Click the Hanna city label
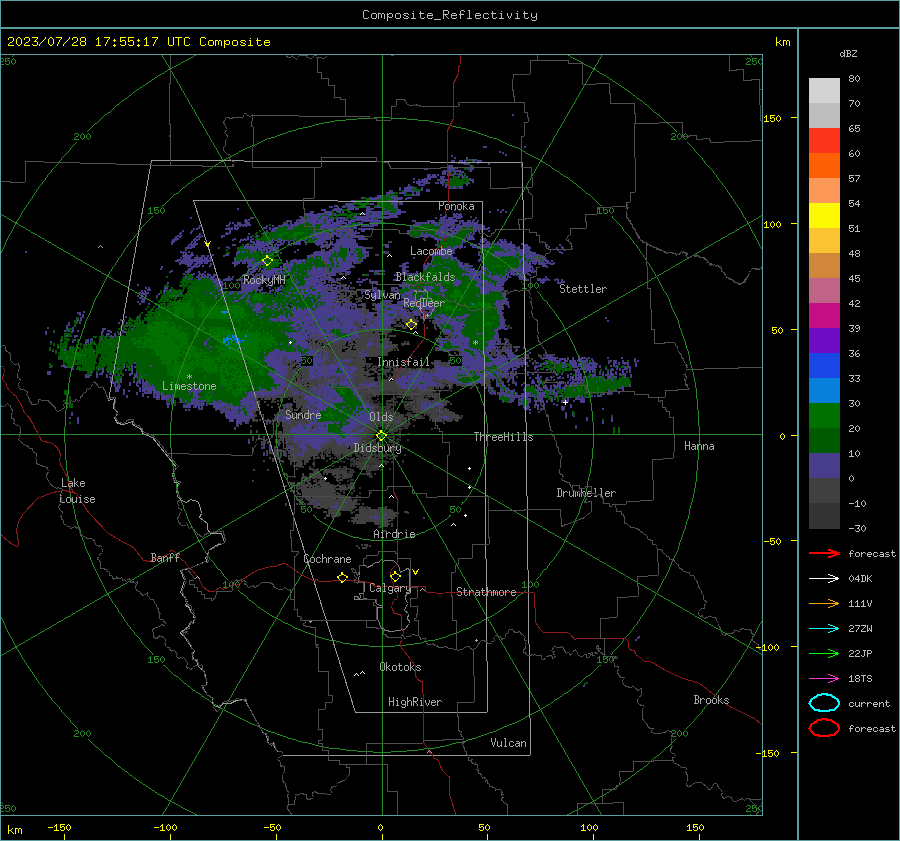The height and width of the screenshot is (841, 900). pyautogui.click(x=699, y=446)
